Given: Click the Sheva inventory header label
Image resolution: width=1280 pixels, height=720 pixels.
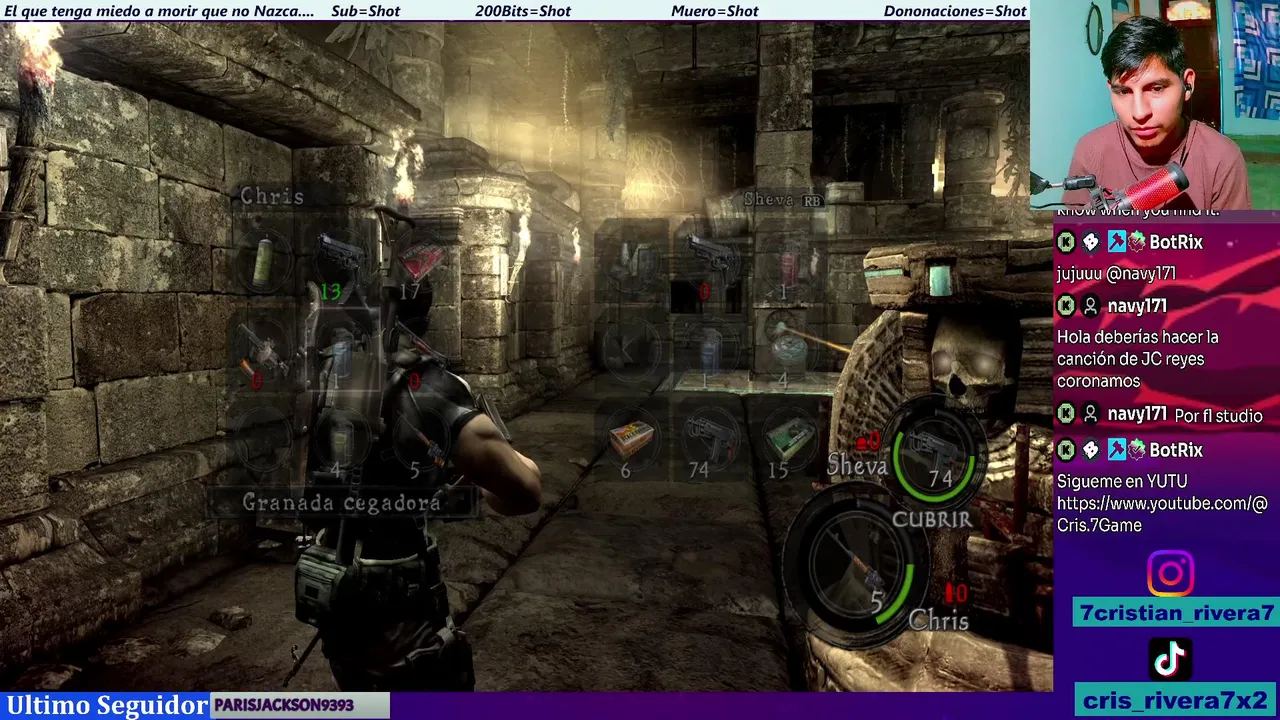Looking at the screenshot, I should [x=768, y=199].
